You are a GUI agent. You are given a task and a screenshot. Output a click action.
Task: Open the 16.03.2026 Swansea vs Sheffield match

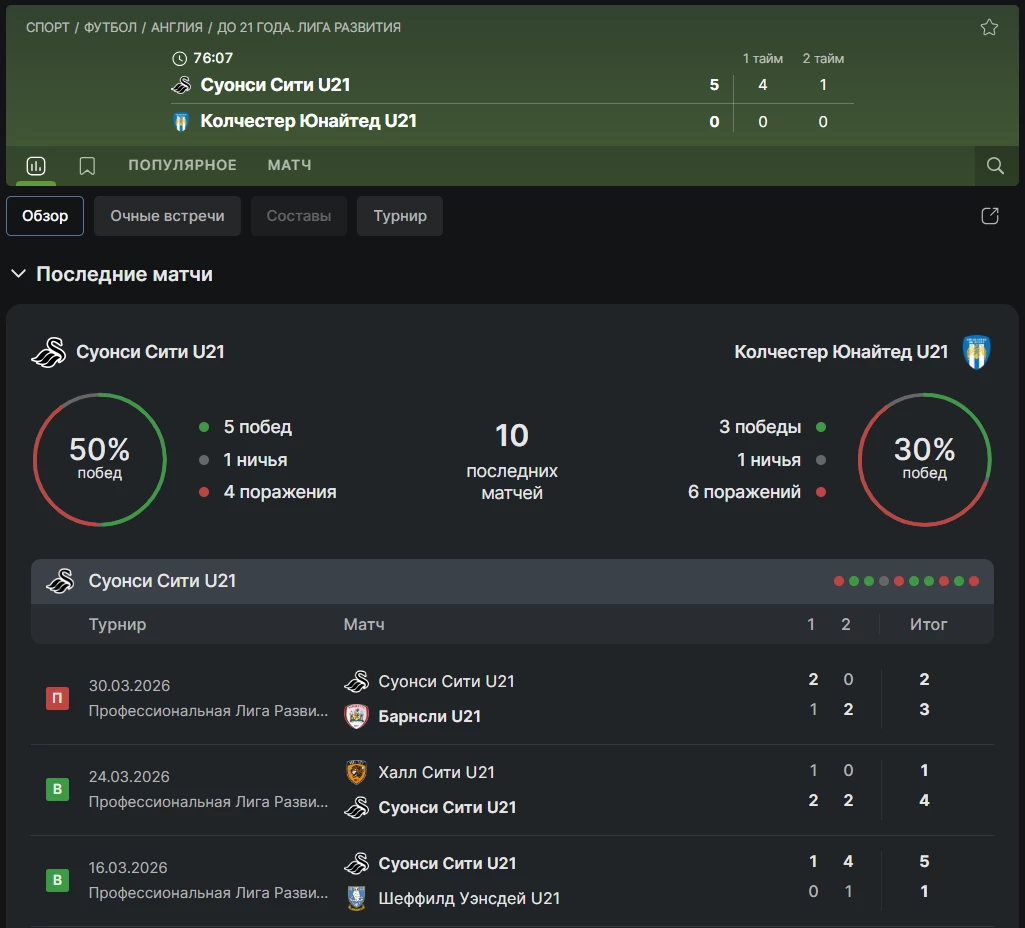[447, 864]
